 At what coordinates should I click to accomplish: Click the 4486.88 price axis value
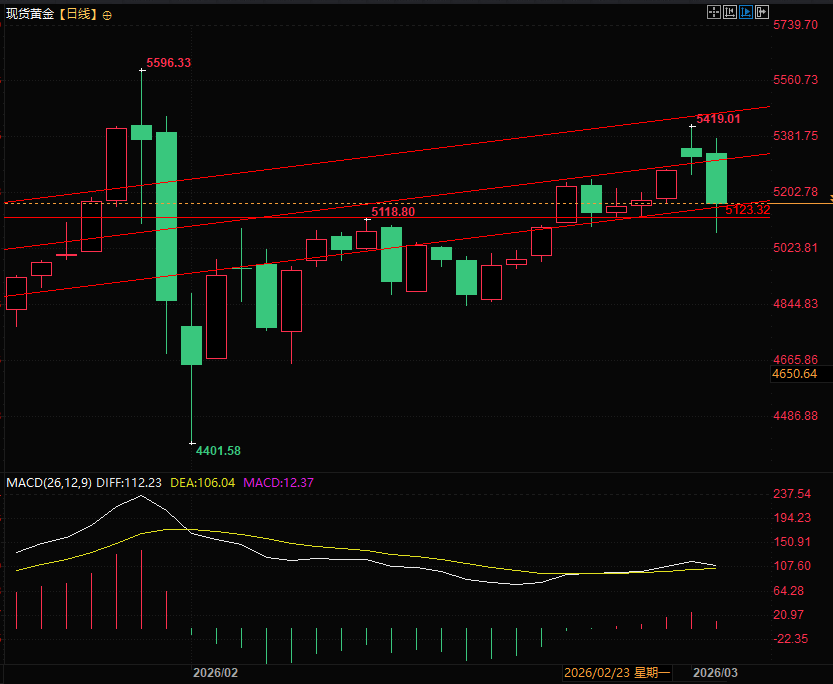click(x=796, y=415)
